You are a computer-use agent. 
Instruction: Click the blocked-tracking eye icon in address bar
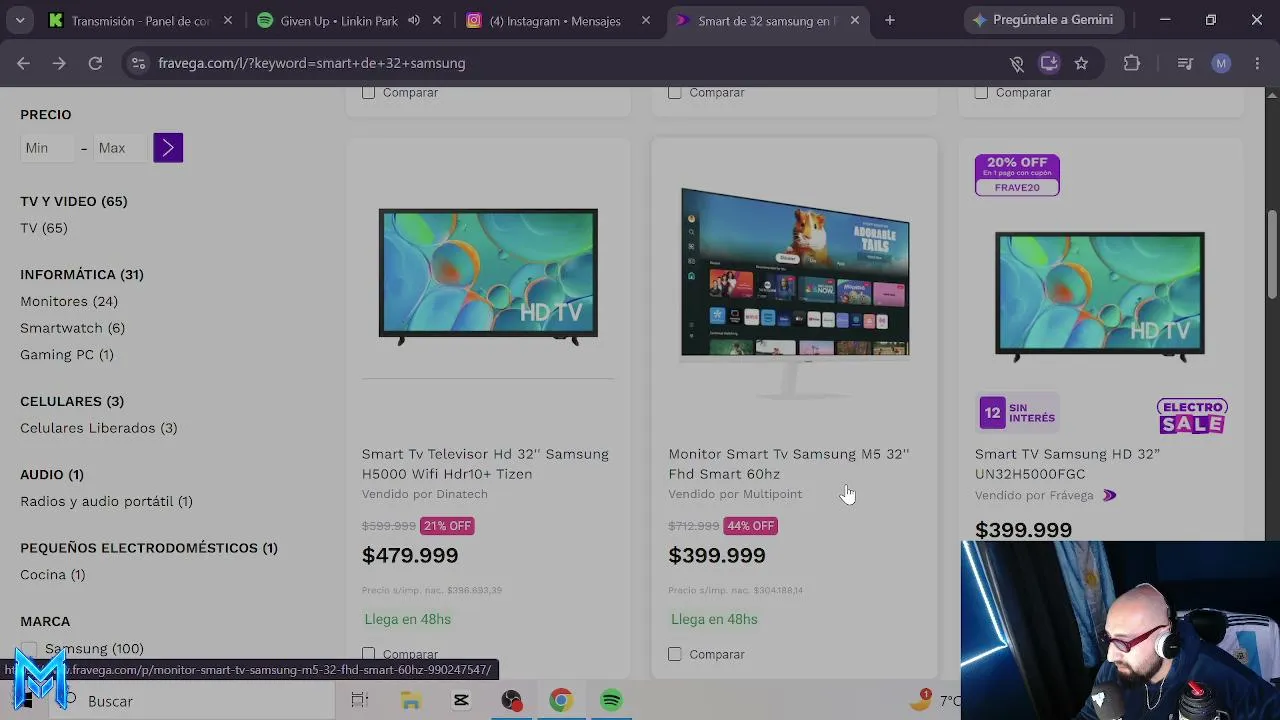[1016, 63]
